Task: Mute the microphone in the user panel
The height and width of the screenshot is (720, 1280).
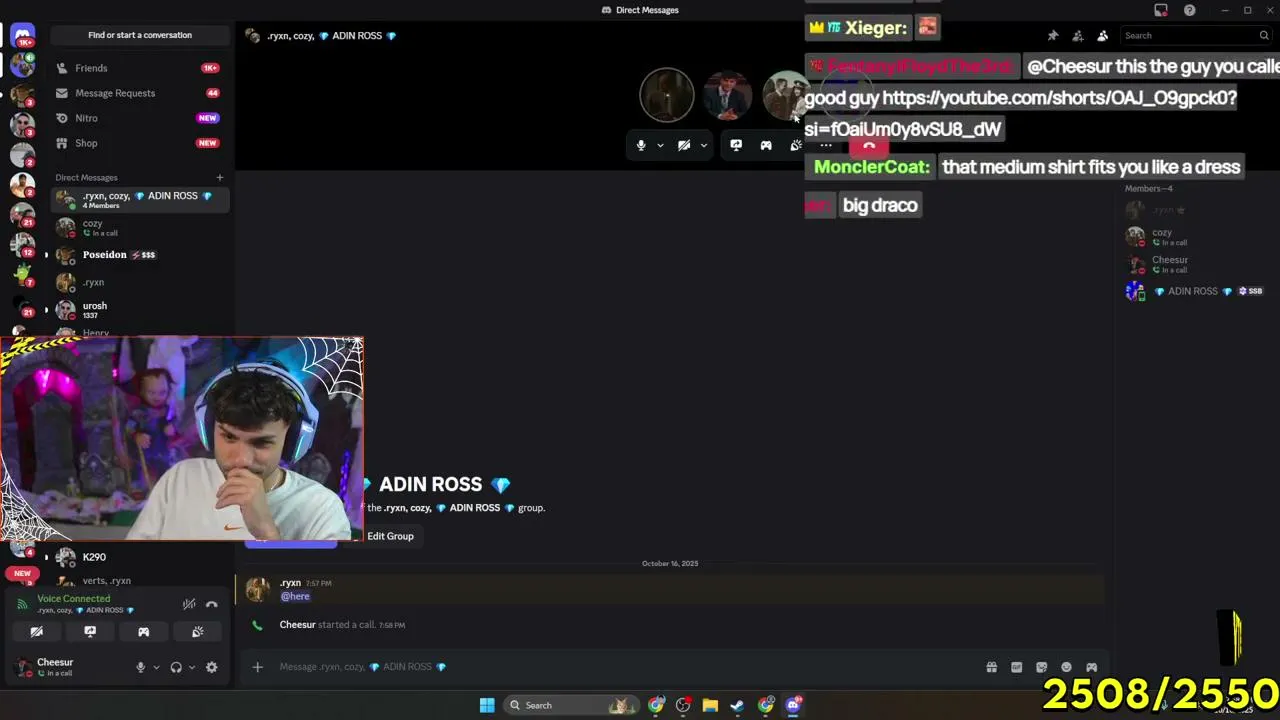Action: tap(140, 667)
